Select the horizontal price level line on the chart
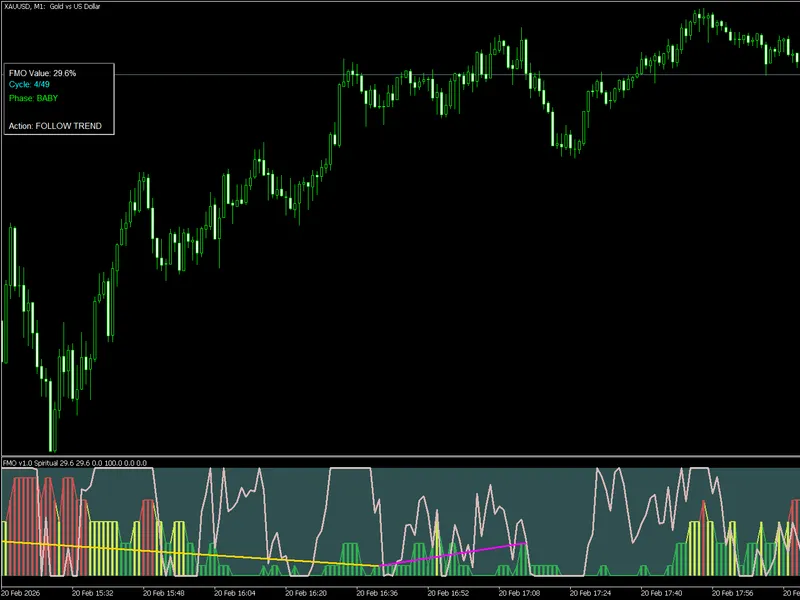This screenshot has width=800, height=600. [x=457, y=74]
